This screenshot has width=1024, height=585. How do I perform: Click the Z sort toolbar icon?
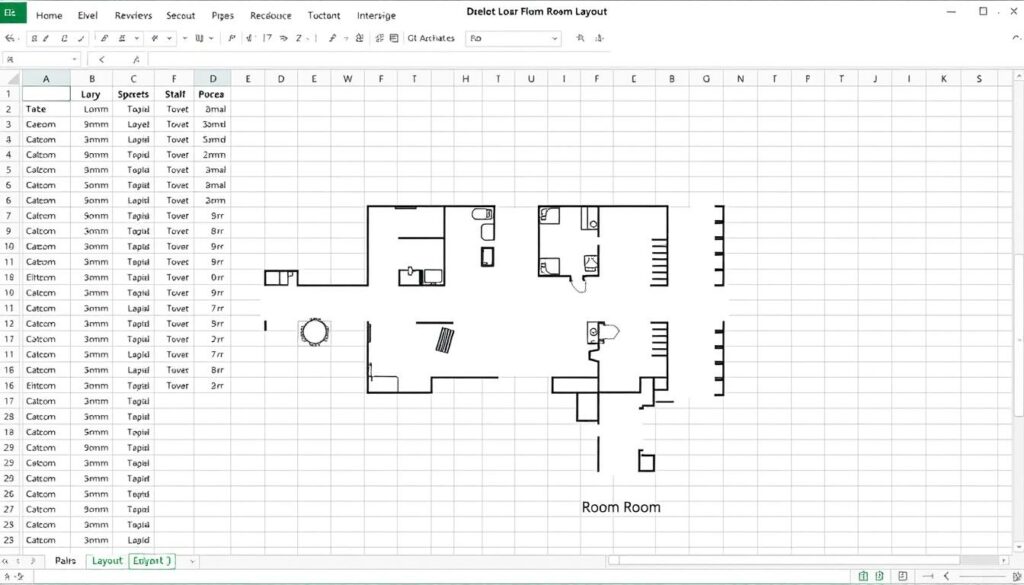(x=300, y=39)
